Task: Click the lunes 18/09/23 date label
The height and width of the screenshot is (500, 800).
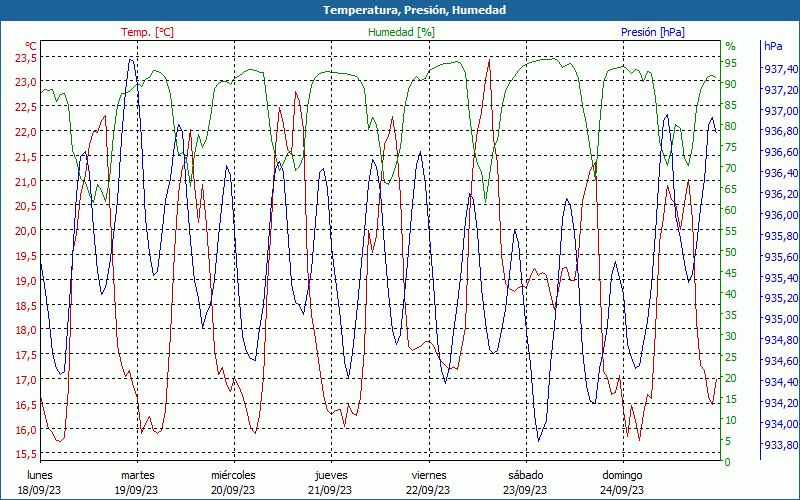Action: [40, 483]
